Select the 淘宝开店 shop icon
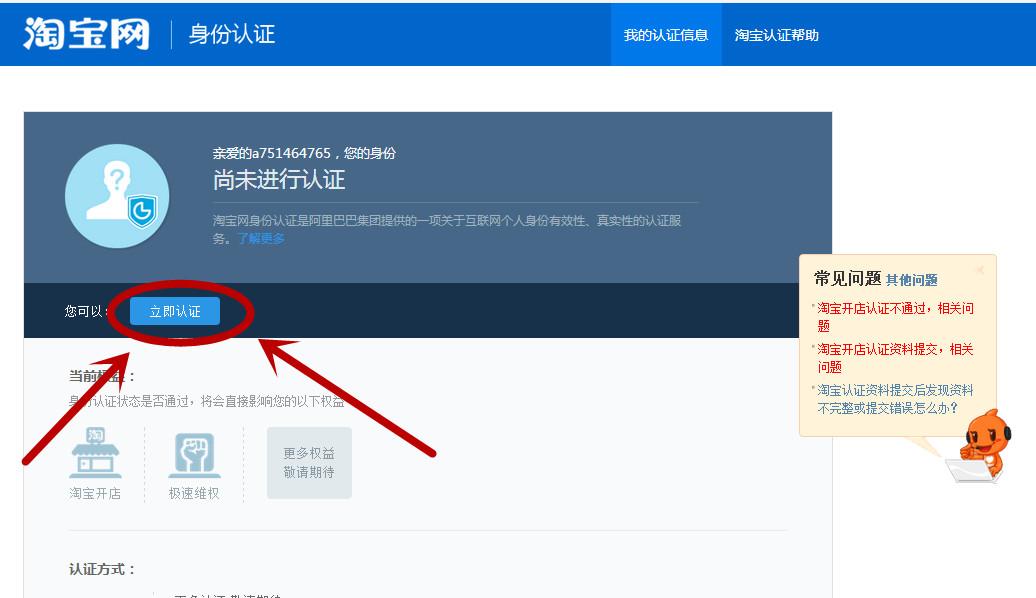The height and width of the screenshot is (598, 1036). pos(95,453)
